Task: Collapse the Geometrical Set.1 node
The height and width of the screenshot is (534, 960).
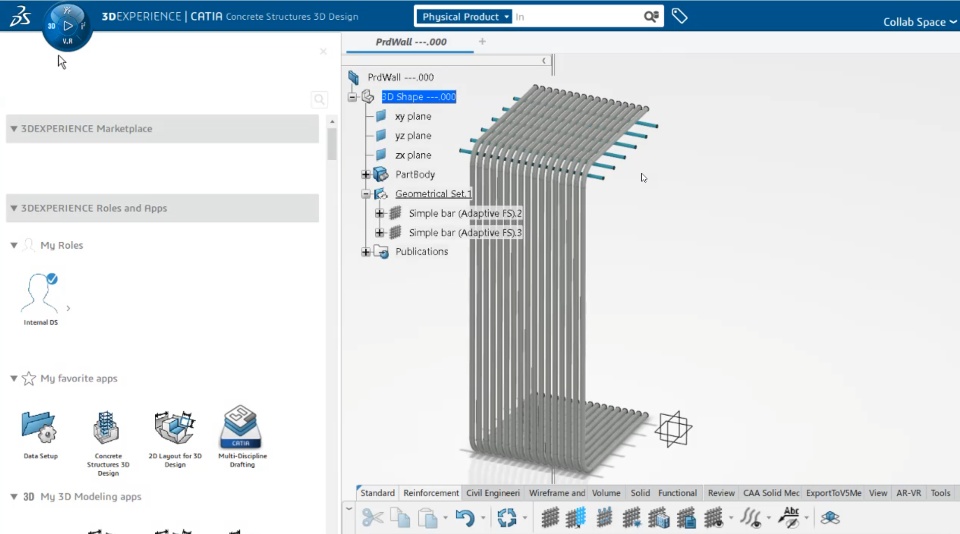Action: click(366, 194)
